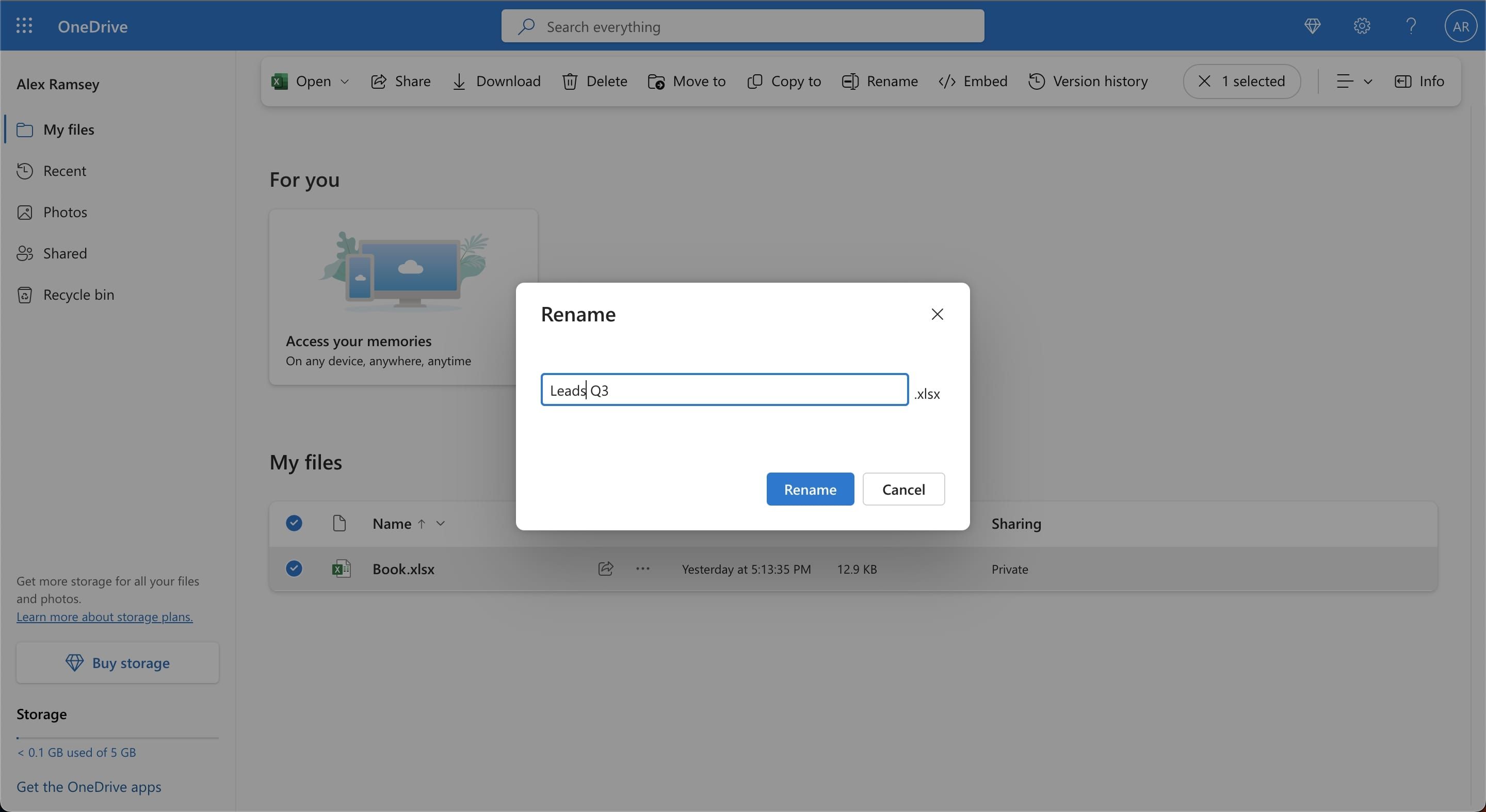Download the selected file
This screenshot has height=812, width=1486.
click(x=495, y=82)
